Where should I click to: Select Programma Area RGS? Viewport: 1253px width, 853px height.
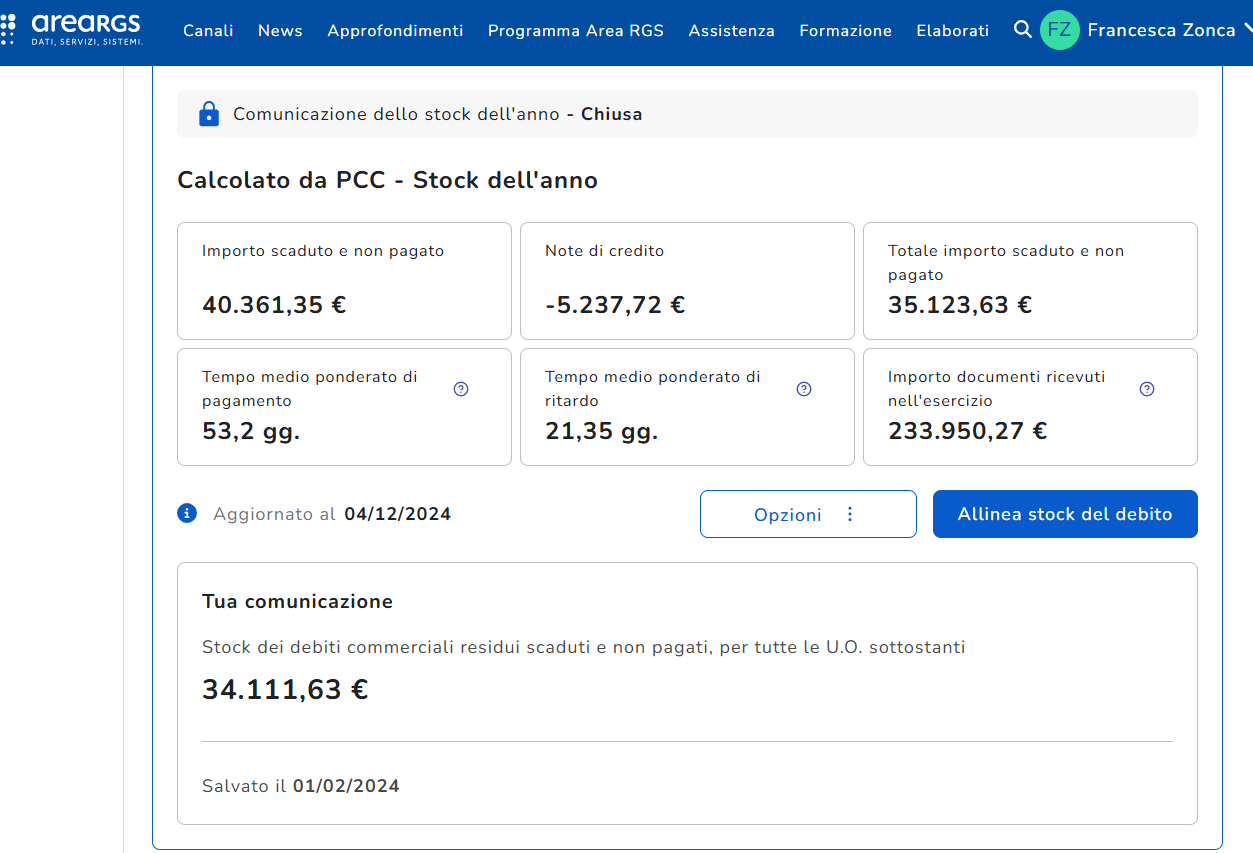(575, 31)
